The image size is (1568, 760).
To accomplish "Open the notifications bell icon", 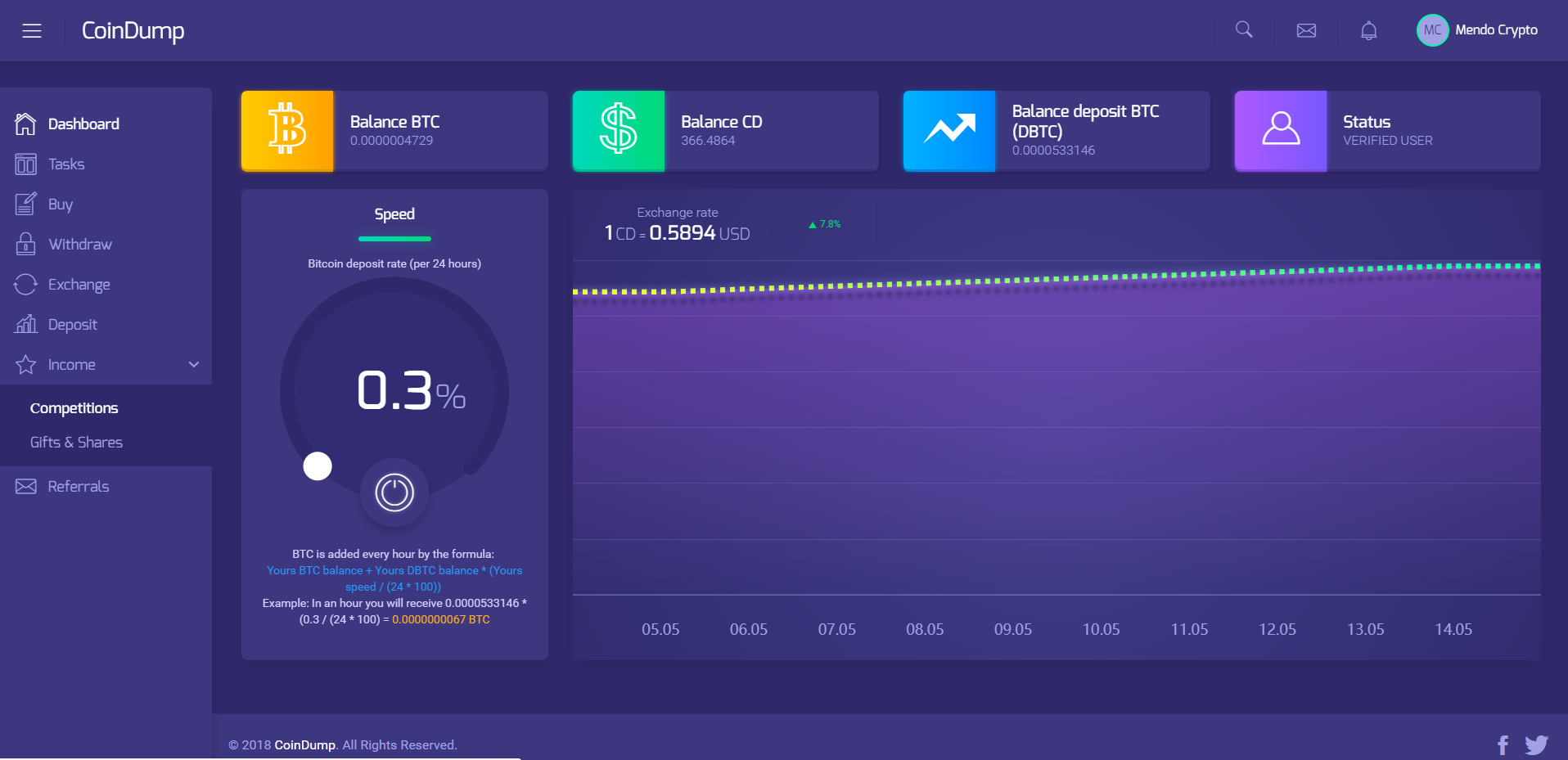I will click(1369, 30).
